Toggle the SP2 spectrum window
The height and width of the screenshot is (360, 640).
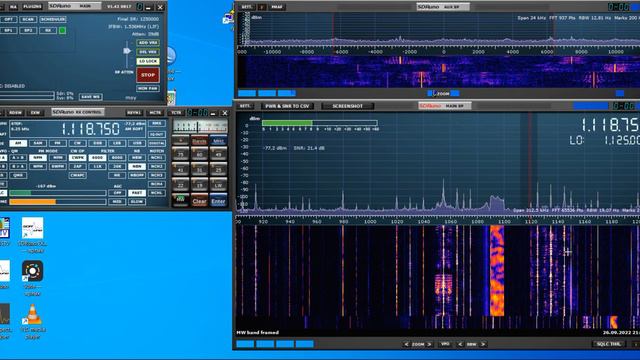point(28,30)
